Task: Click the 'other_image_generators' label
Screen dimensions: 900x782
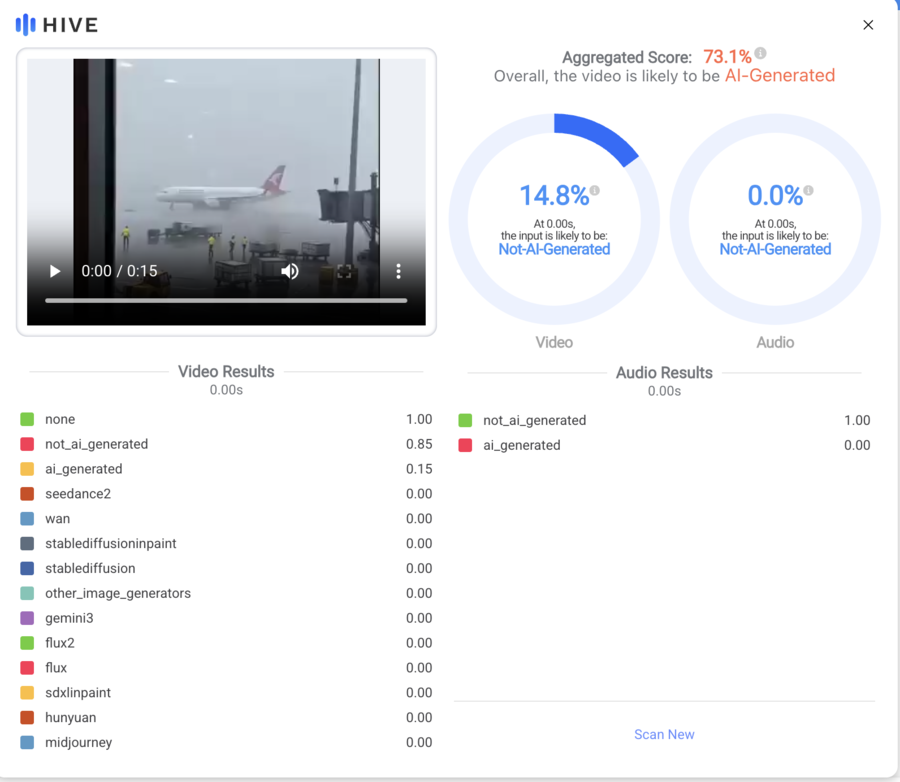Action: tap(118, 593)
